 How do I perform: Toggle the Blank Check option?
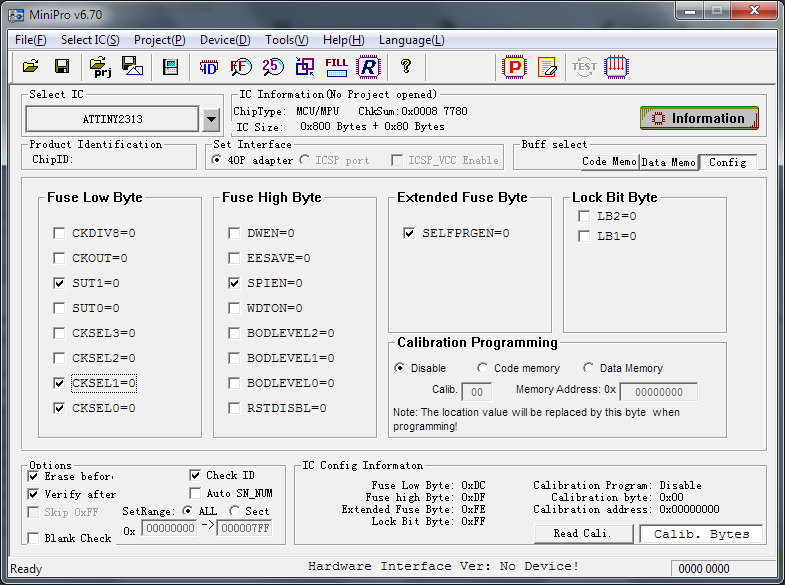point(34,538)
